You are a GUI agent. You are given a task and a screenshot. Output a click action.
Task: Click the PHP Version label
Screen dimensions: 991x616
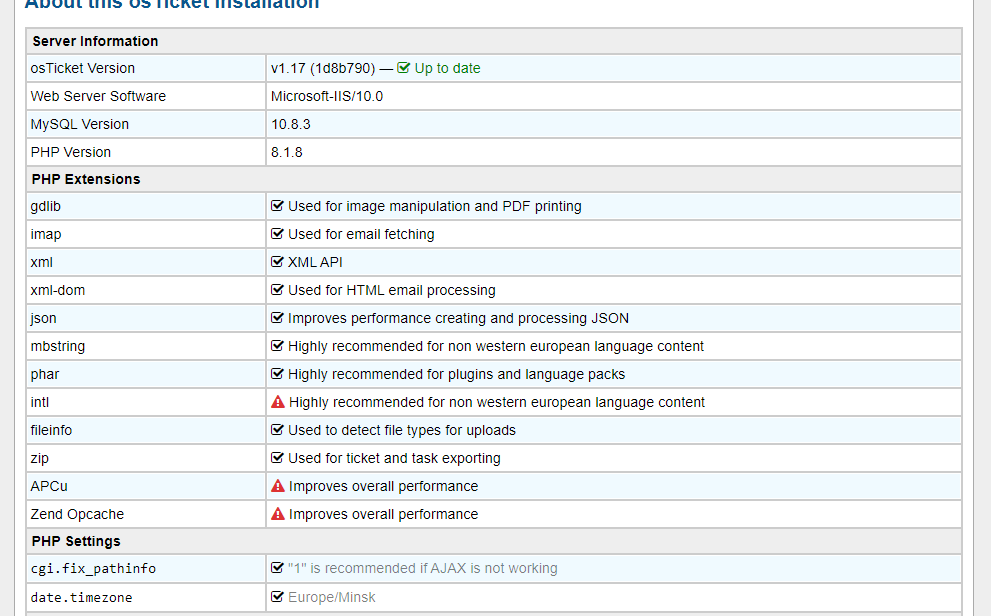tap(71, 152)
